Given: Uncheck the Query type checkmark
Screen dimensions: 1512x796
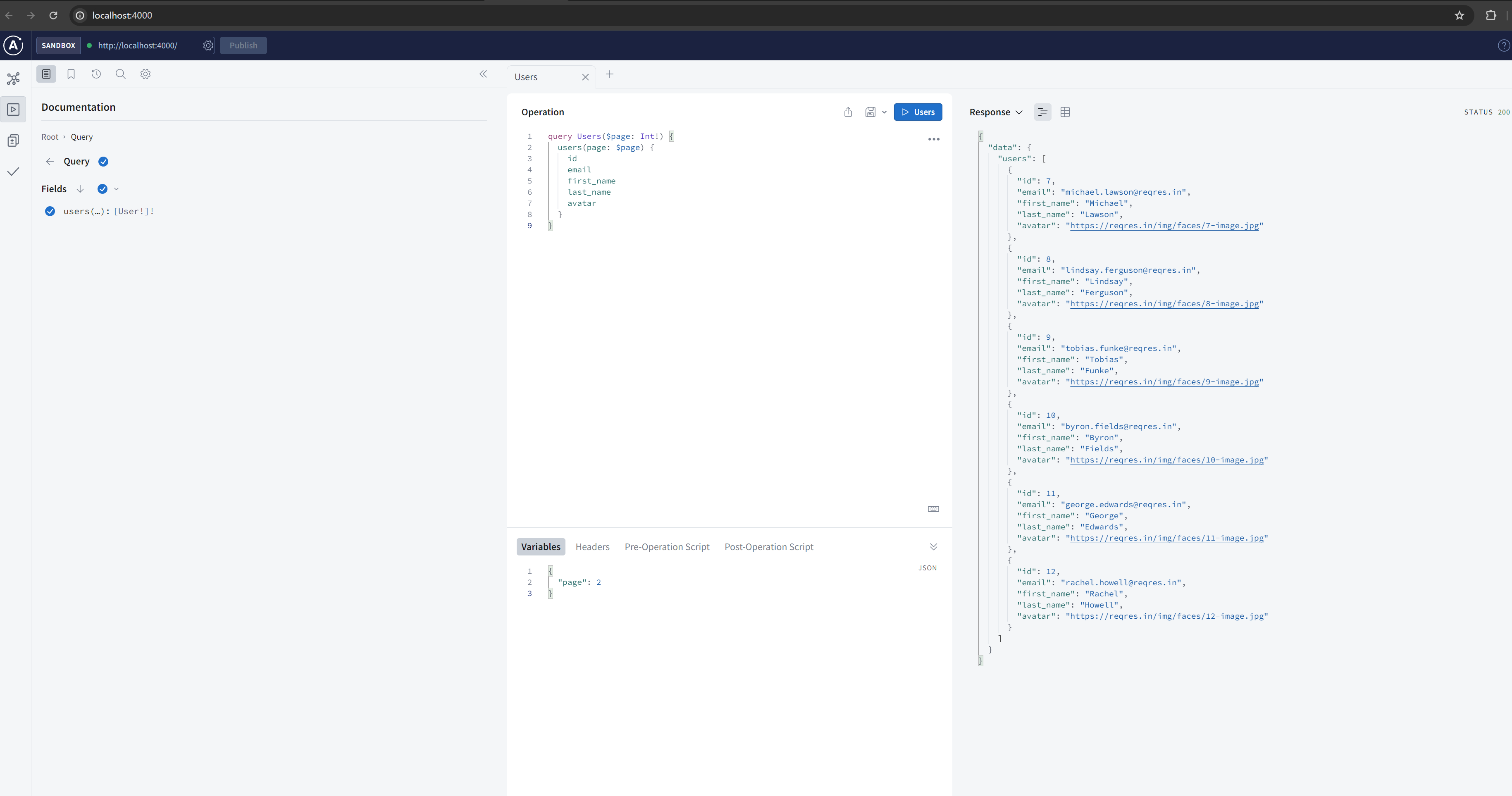Looking at the screenshot, I should pos(103,162).
